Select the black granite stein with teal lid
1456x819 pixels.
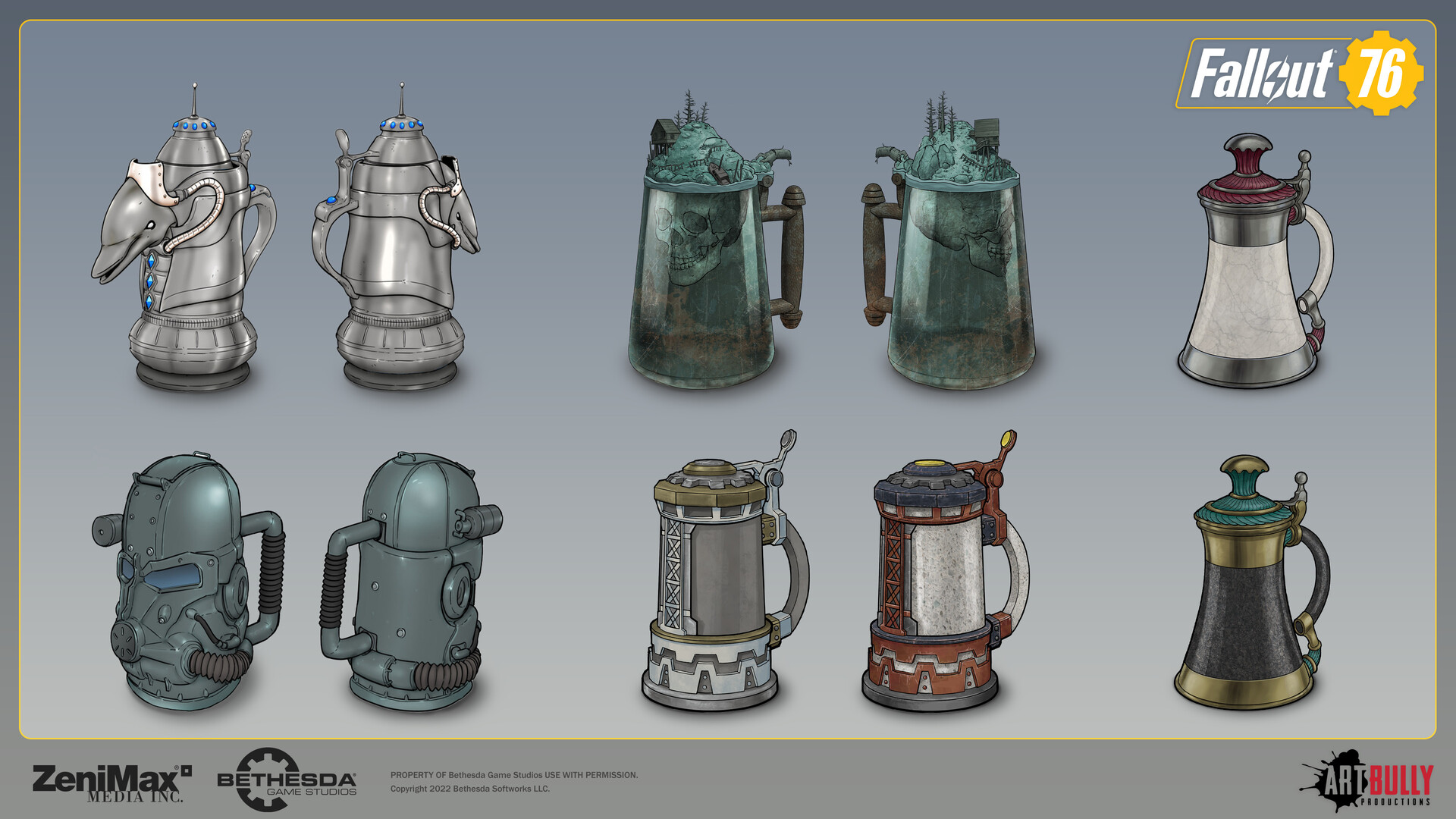click(1252, 582)
